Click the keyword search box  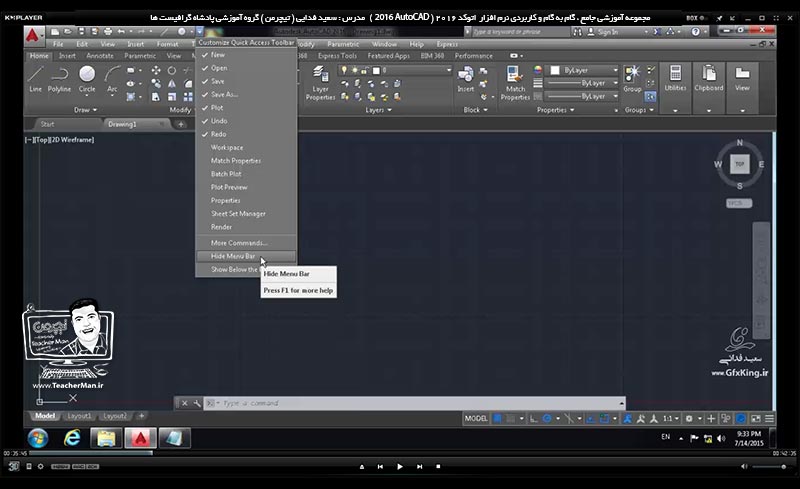tap(519, 32)
